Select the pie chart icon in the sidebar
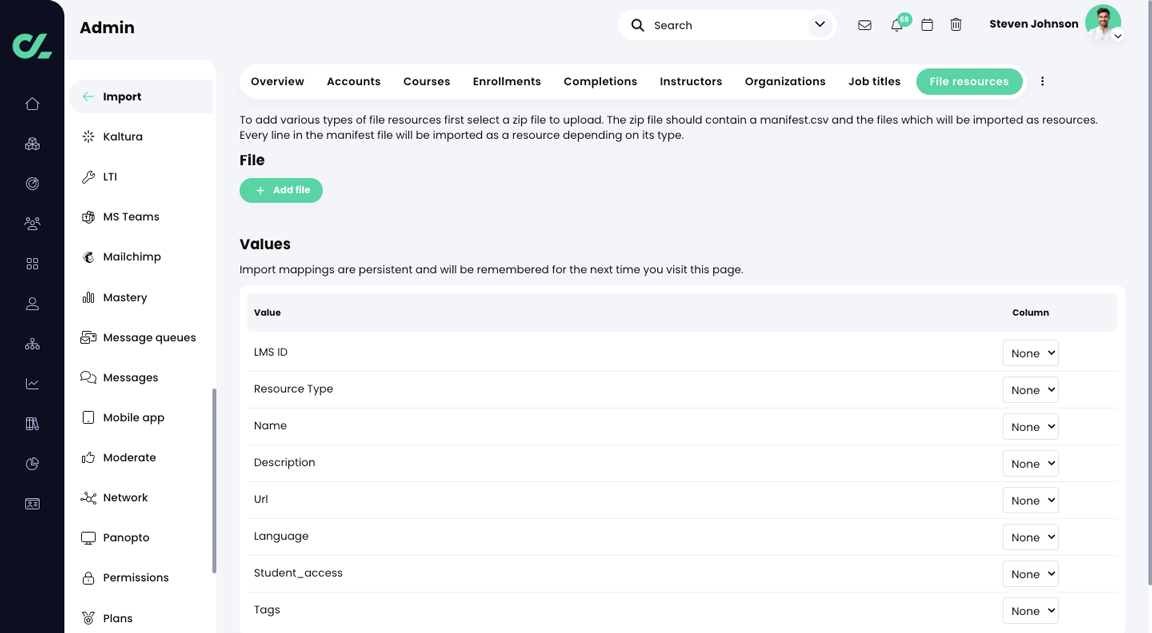Screen dimensions: 1152x633 [32, 463]
